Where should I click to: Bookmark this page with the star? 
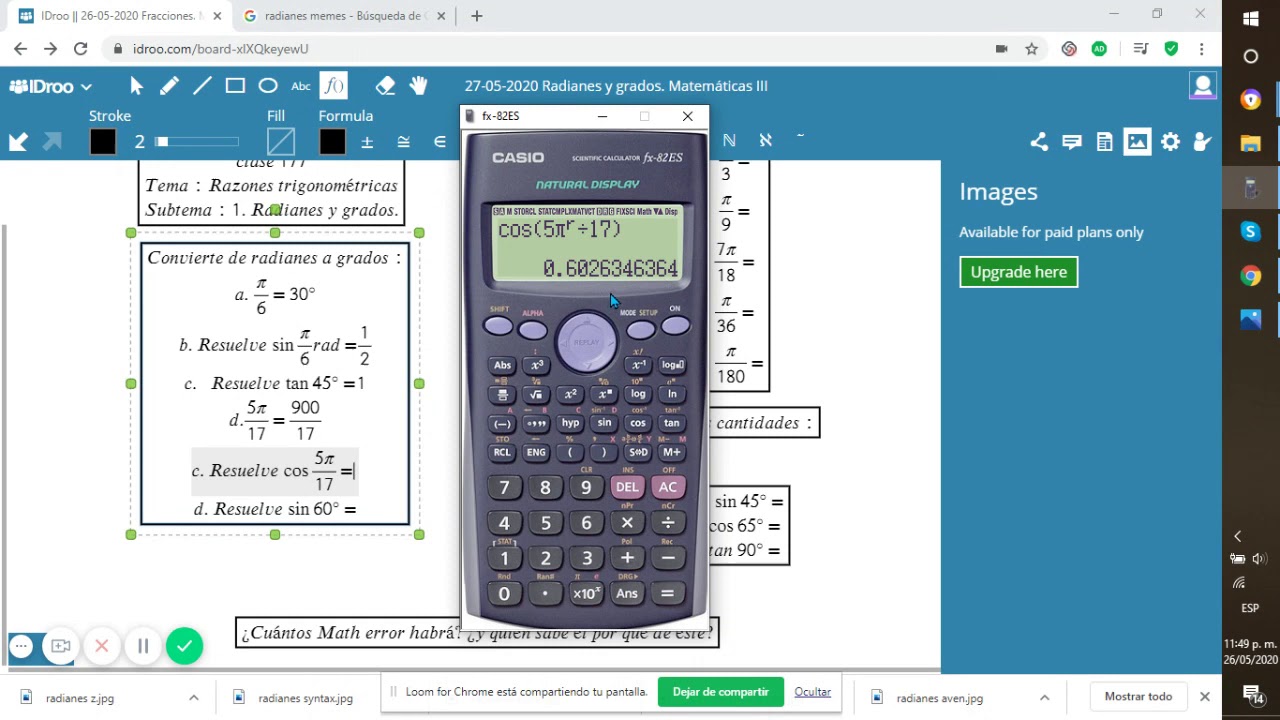pos(1031,49)
